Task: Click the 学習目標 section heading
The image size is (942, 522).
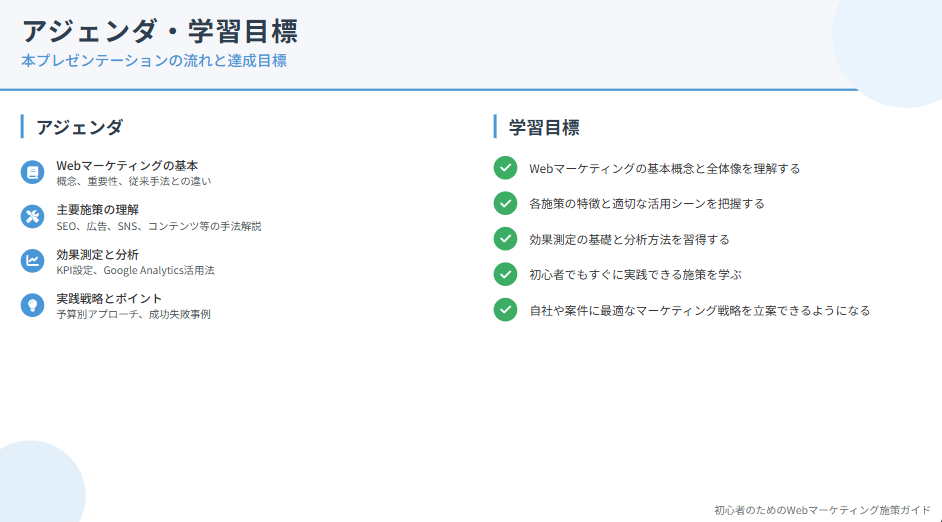Action: click(x=544, y=127)
